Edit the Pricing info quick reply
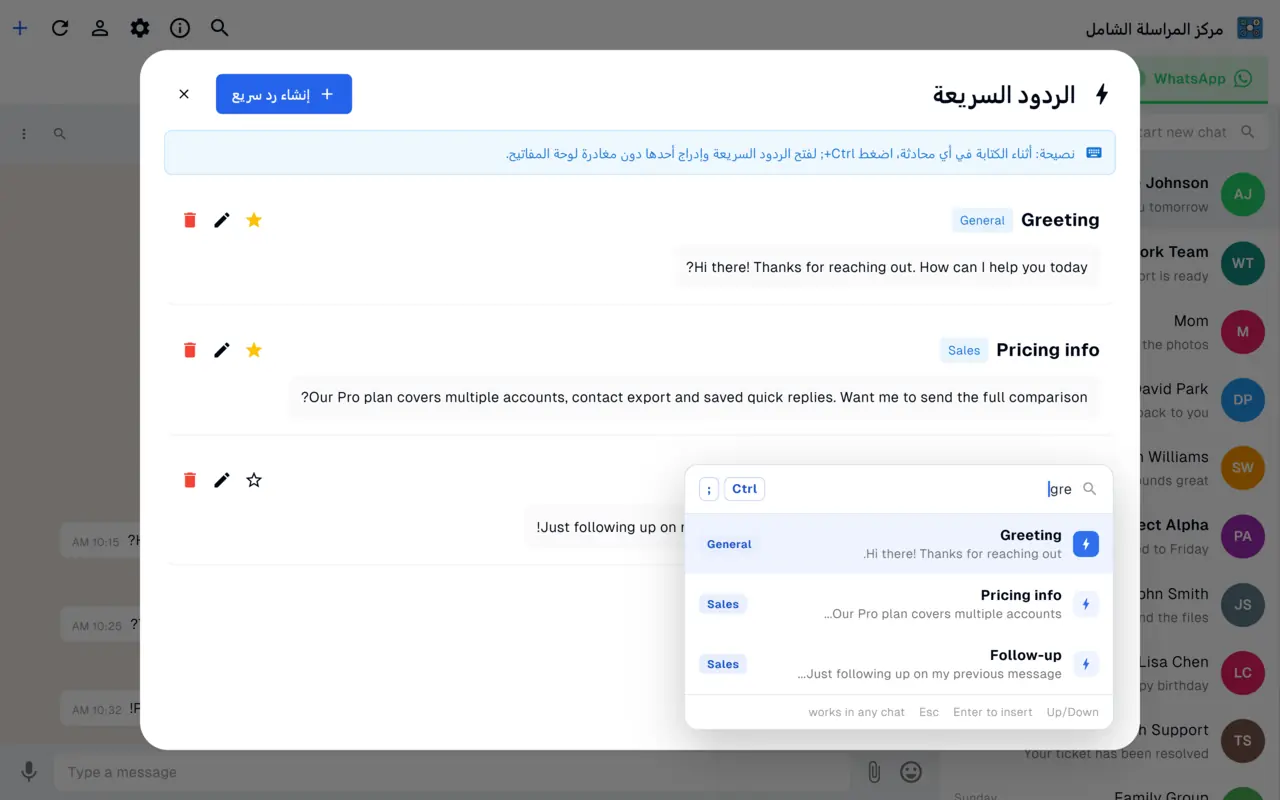1280x800 pixels. tap(222, 350)
